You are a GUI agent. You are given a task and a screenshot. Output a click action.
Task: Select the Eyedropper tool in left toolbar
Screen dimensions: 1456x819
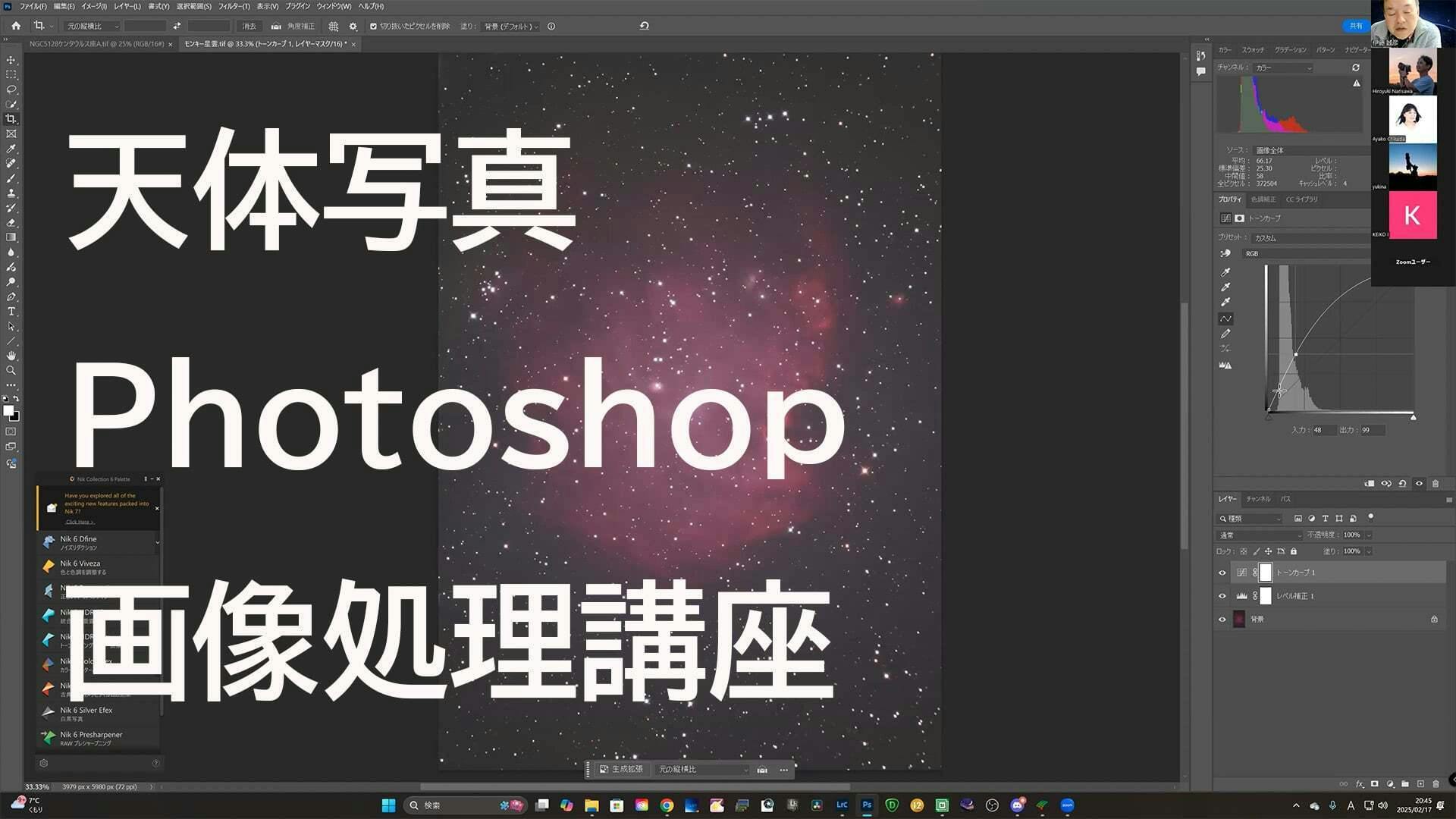[x=11, y=149]
